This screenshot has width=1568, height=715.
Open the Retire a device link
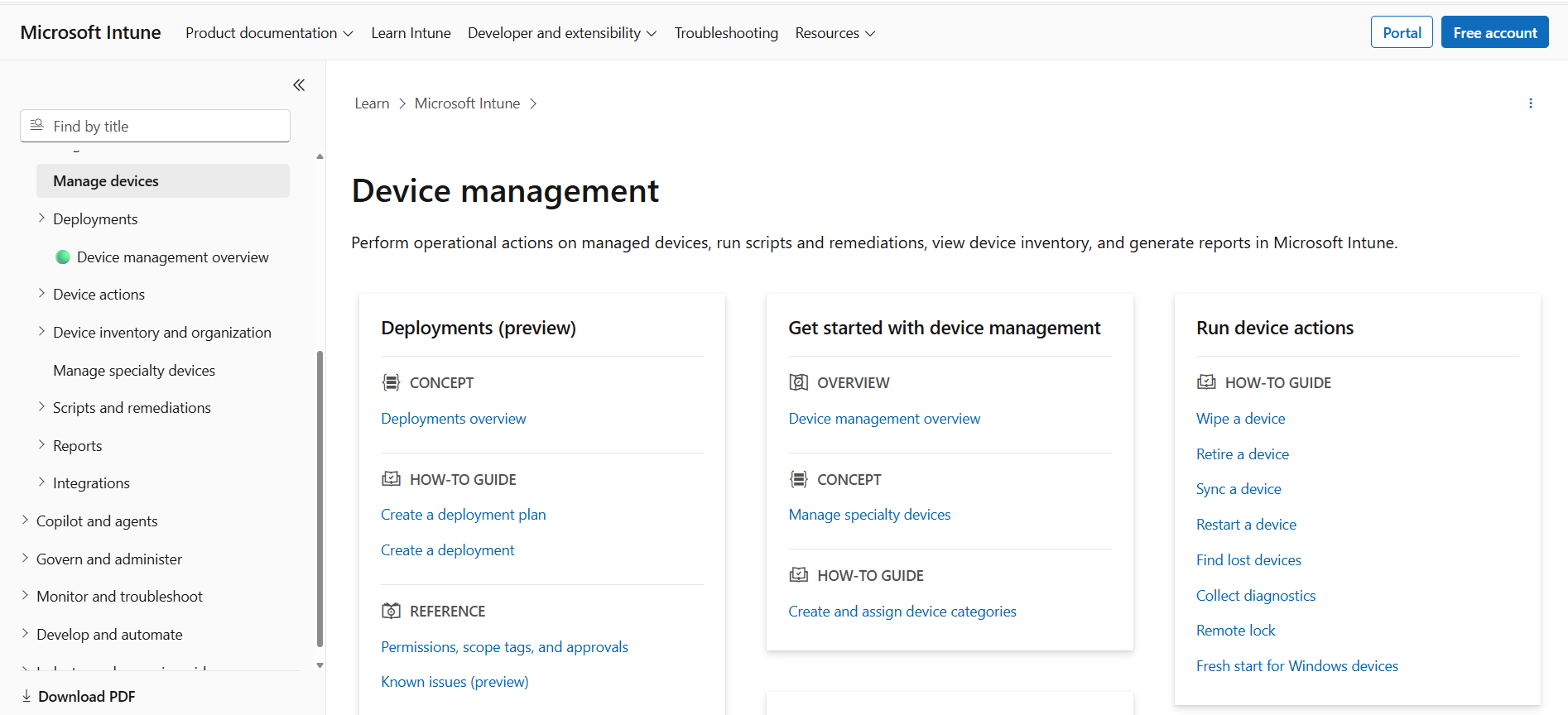pos(1243,453)
